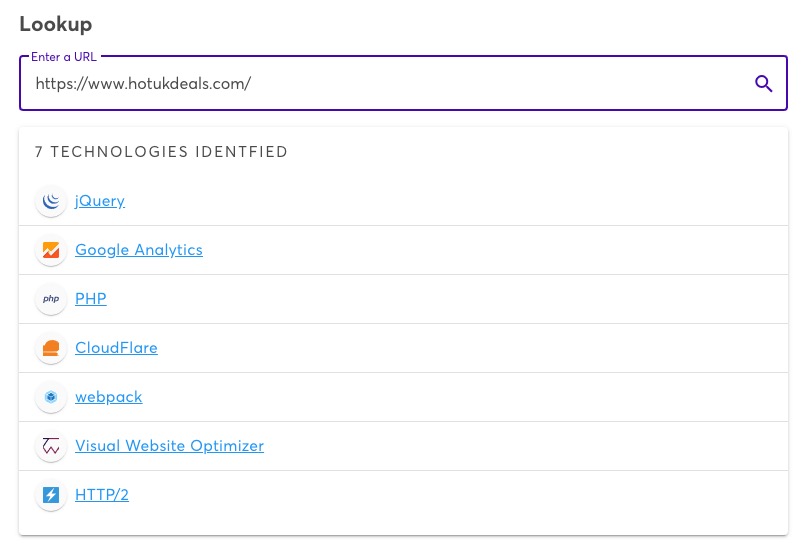This screenshot has height=554, width=806.
Task: Click the CloudFlare orange cloud icon
Action: 51,348
